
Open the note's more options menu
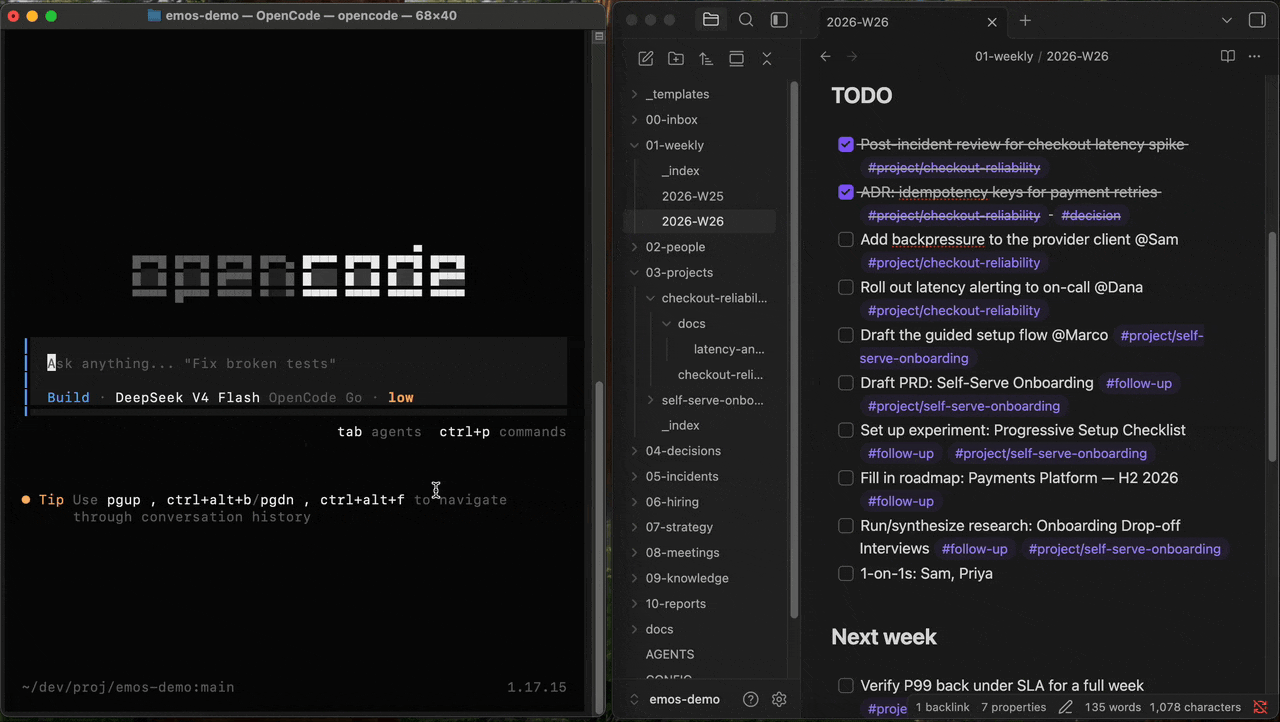[x=1255, y=56]
